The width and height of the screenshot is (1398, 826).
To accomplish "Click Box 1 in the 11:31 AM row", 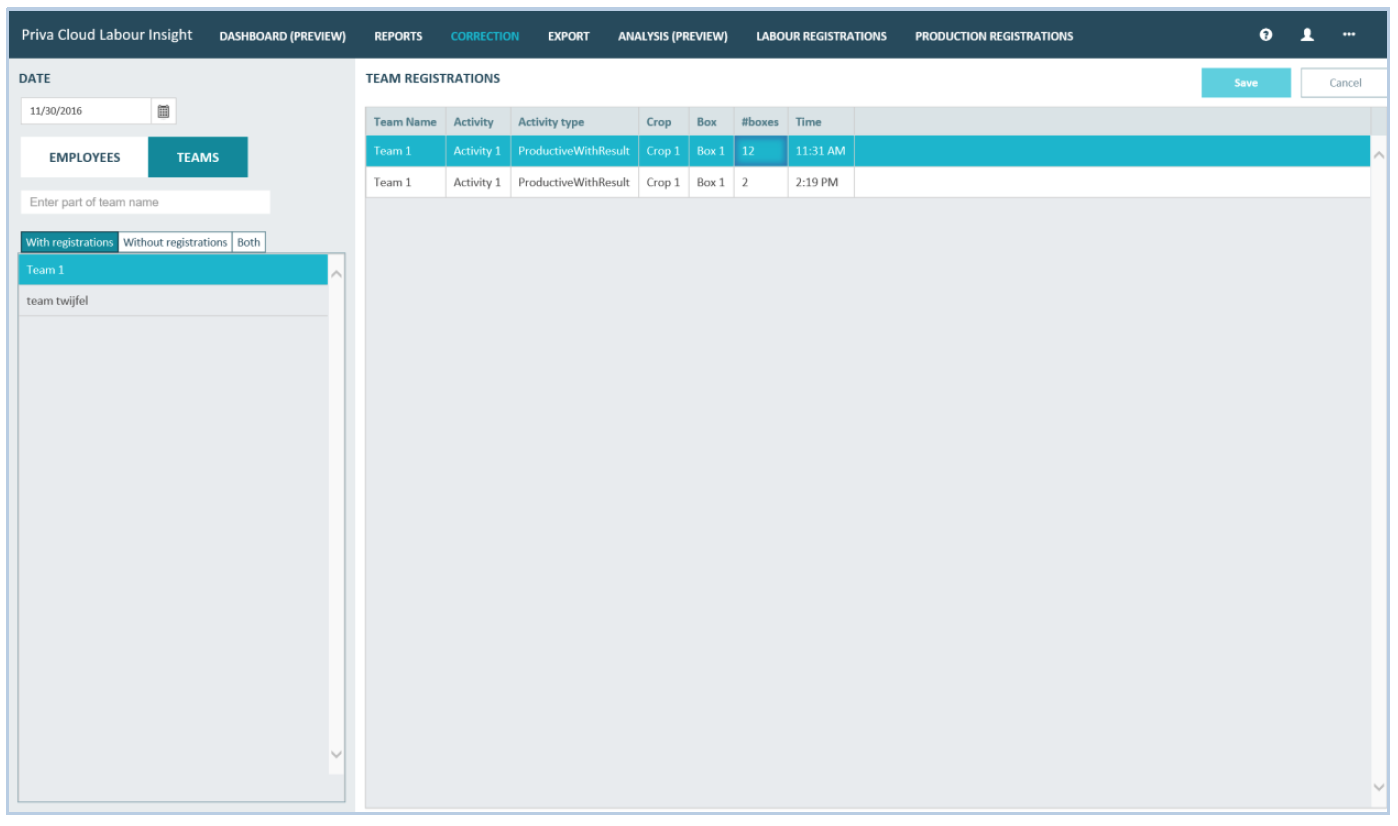I will pos(711,151).
